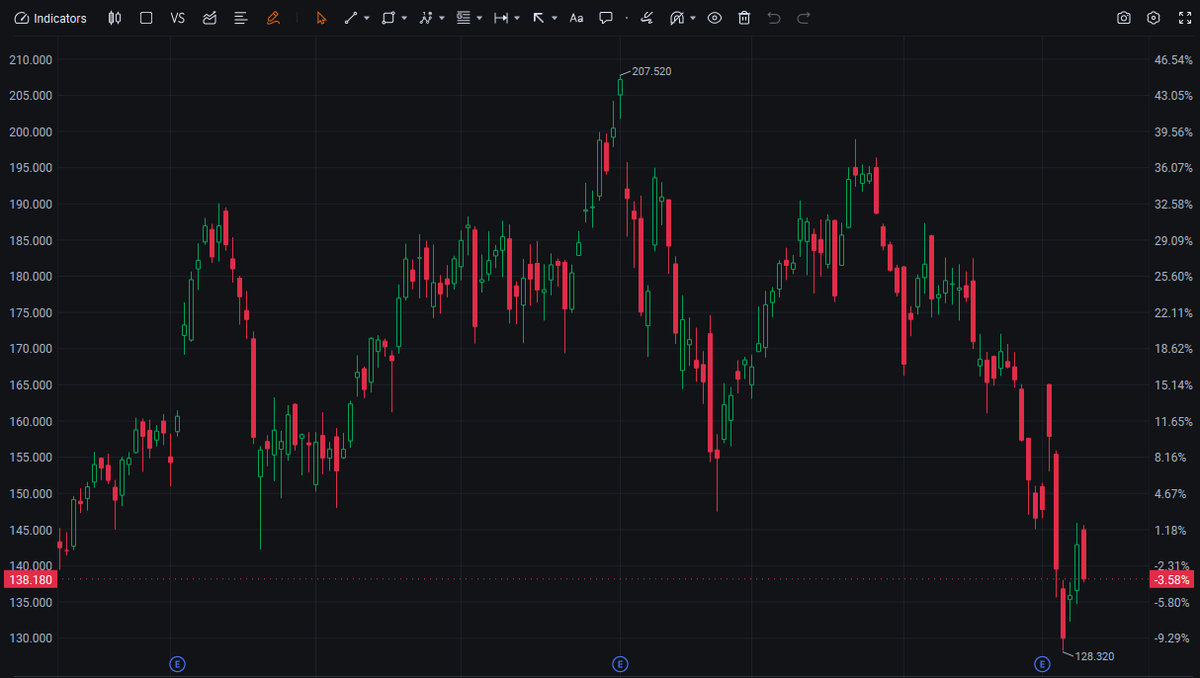Click the rightmost earnings E marker
Screen dimensions: 1200x678
pos(1042,664)
